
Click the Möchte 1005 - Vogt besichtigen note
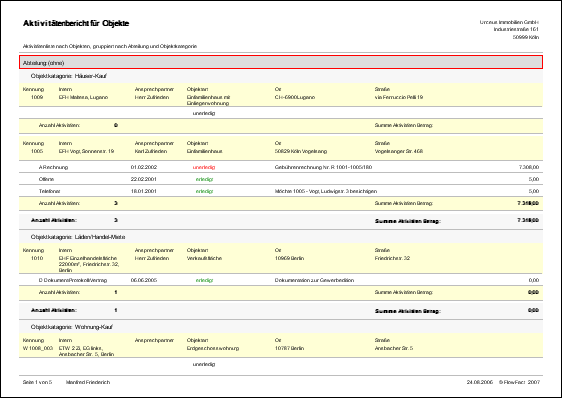click(326, 191)
